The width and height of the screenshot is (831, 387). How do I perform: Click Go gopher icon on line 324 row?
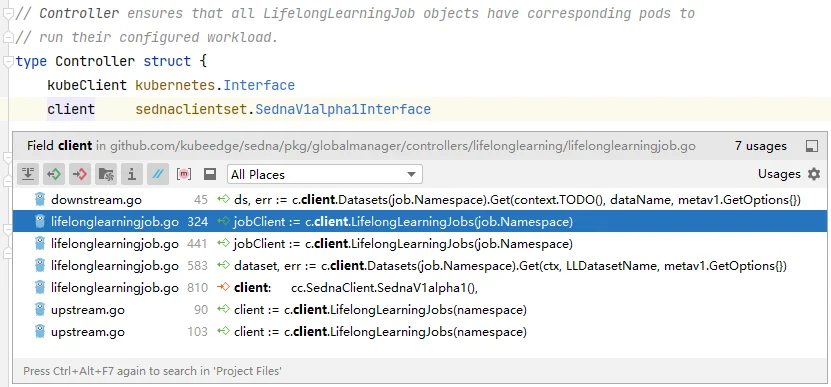click(40, 222)
